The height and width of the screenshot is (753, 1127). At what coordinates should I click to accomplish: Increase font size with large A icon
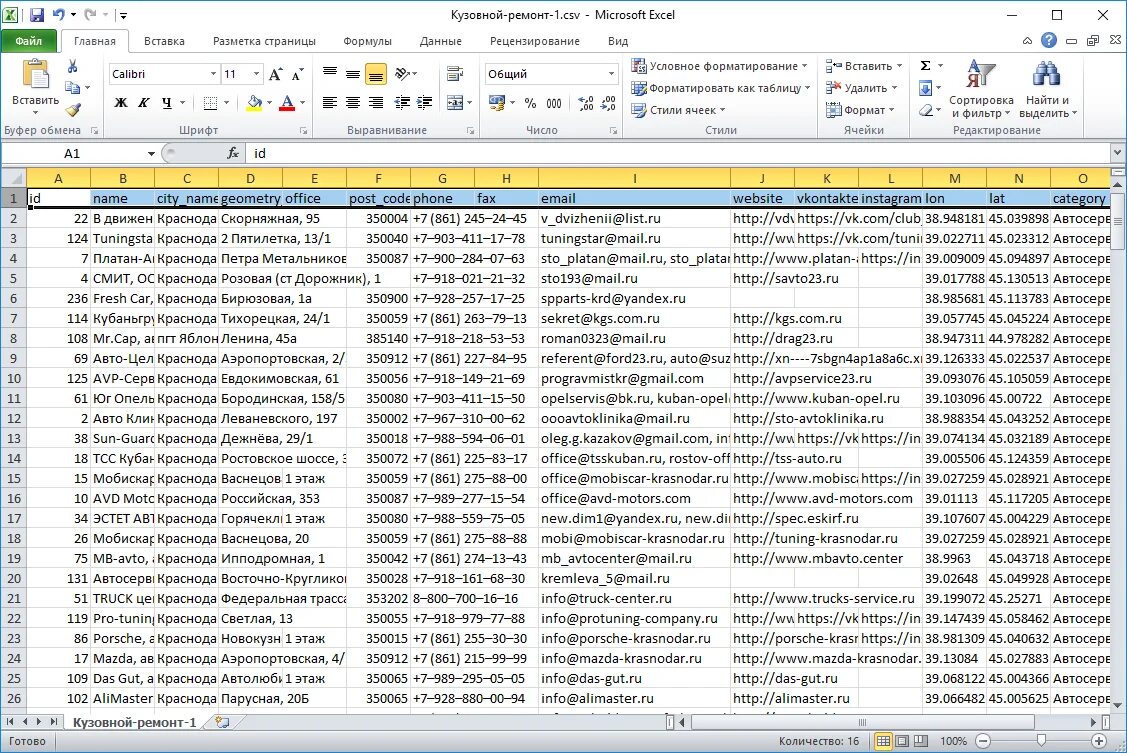coord(275,74)
